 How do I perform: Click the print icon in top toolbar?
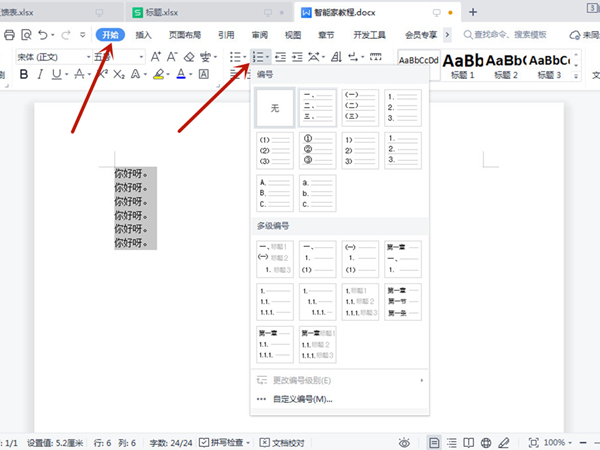[x=9, y=35]
